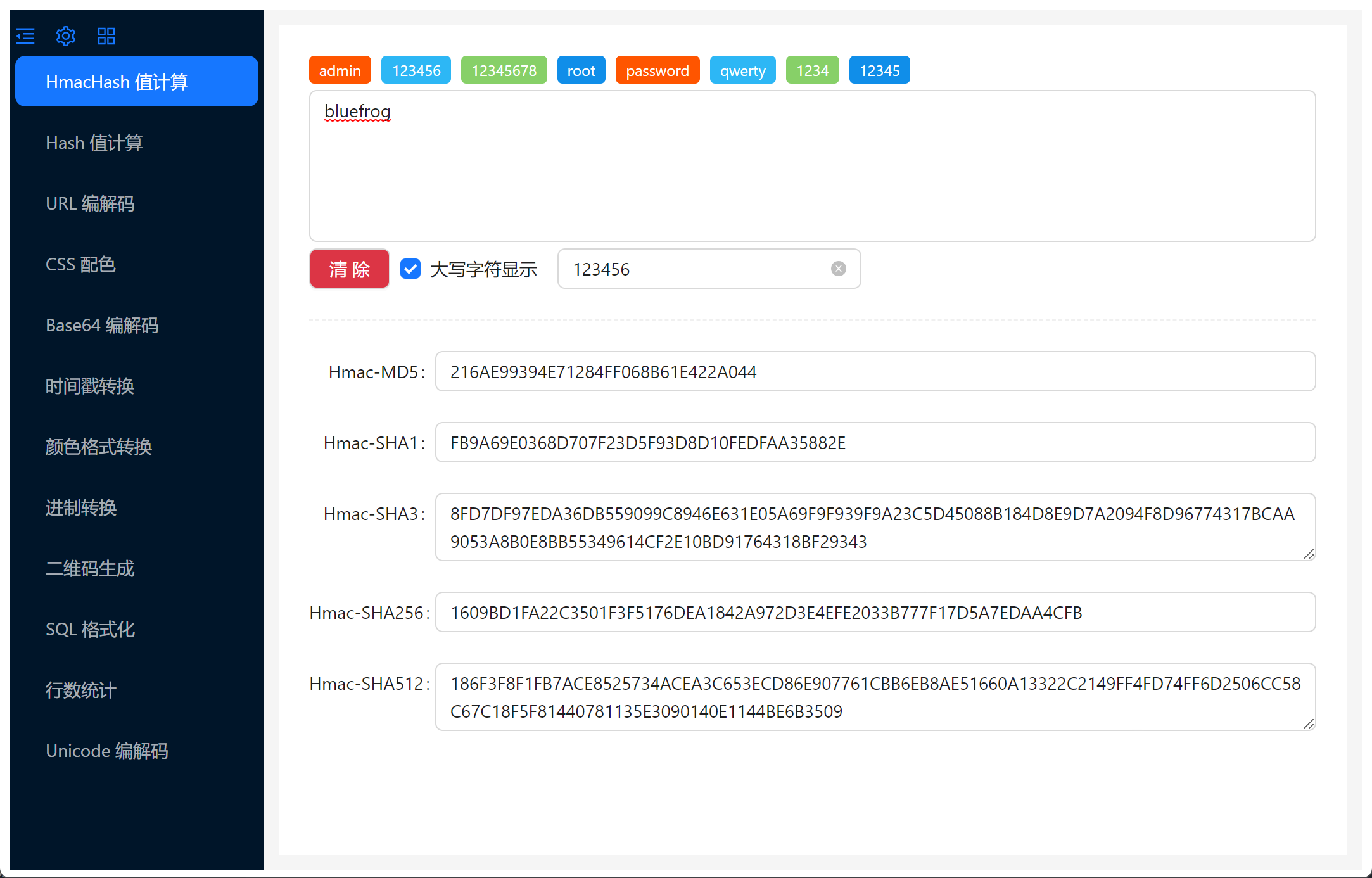Toggle uppercase display checkbox
1372x878 pixels.
click(410, 269)
